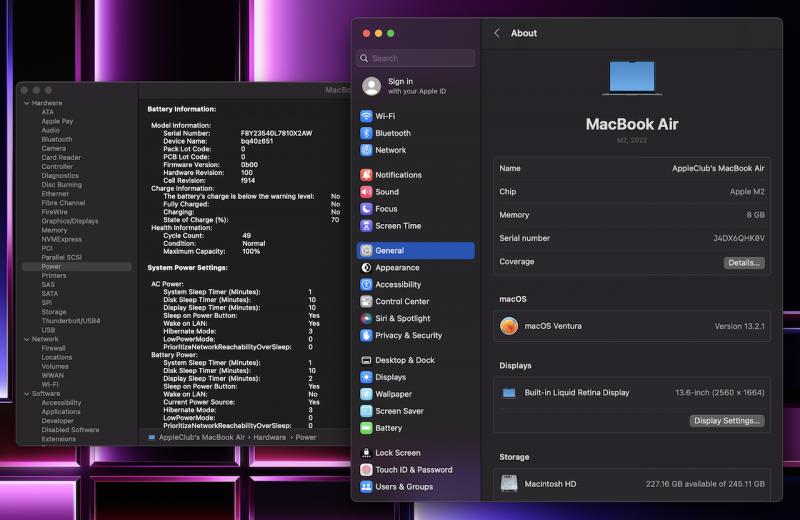
Task: Click Hardware in the path bar
Action: tap(269, 437)
